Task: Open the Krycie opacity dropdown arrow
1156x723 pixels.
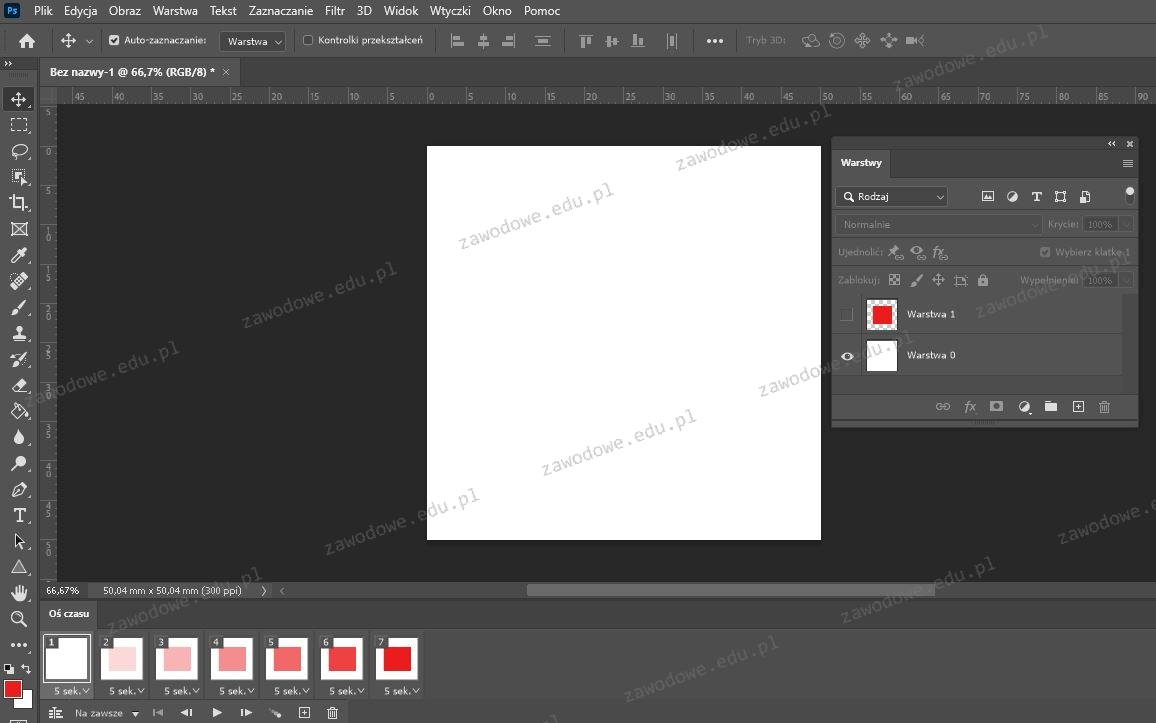Action: point(1126,225)
